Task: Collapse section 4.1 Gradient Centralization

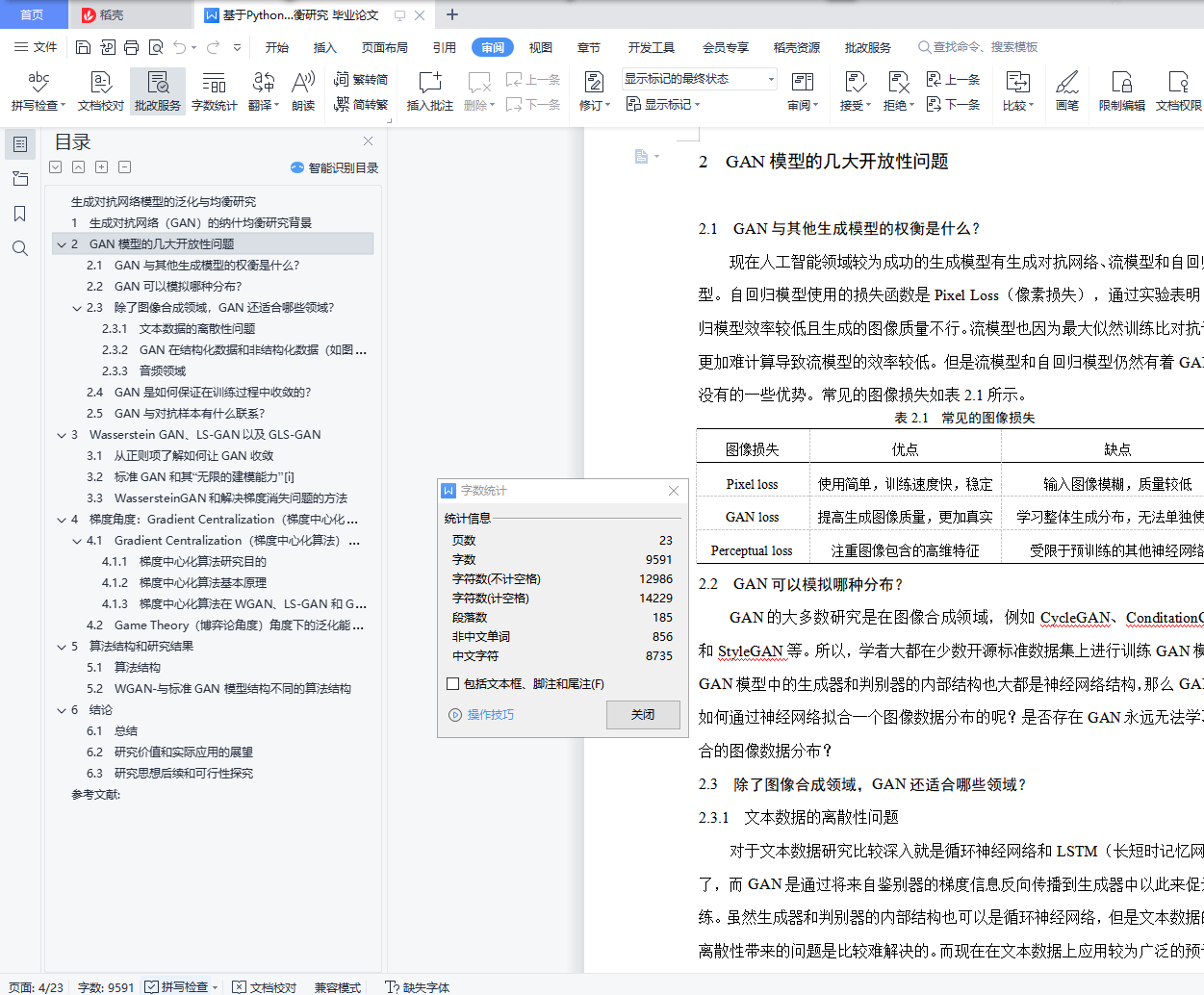Action: click(x=77, y=541)
